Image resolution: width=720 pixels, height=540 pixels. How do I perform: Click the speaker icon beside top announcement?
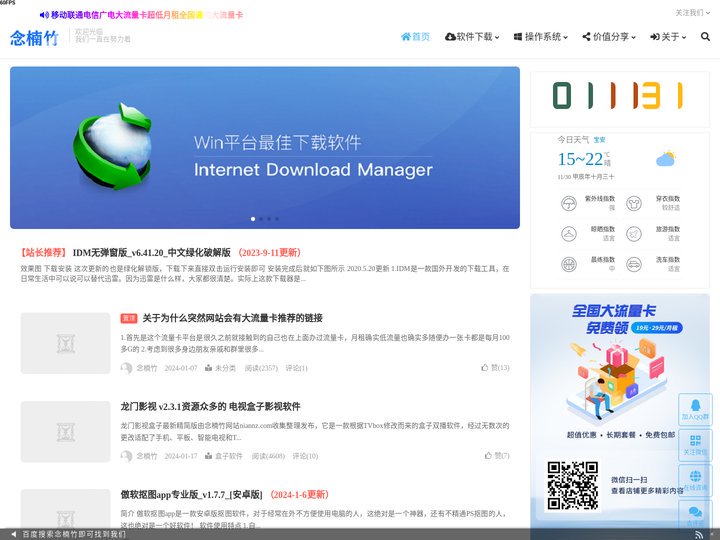point(44,15)
